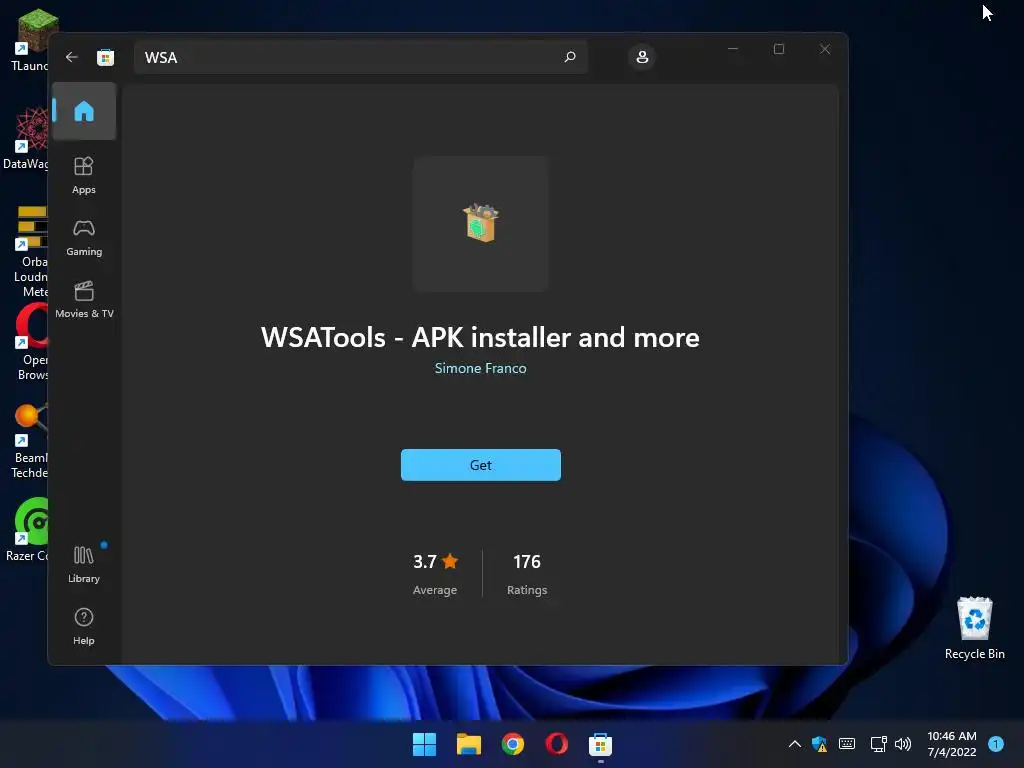Select the BeamNG desktop shortcut
The width and height of the screenshot is (1024, 768).
29,441
